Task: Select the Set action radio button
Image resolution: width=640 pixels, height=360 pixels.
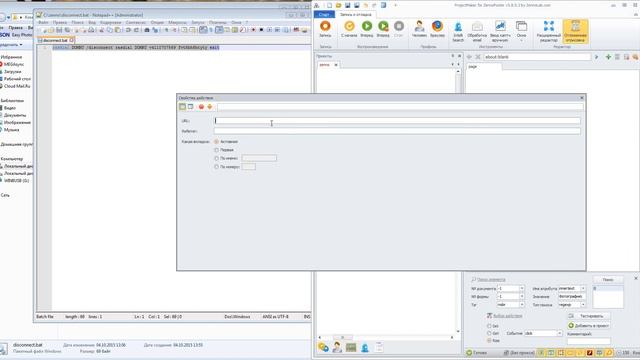Action: pos(489,326)
